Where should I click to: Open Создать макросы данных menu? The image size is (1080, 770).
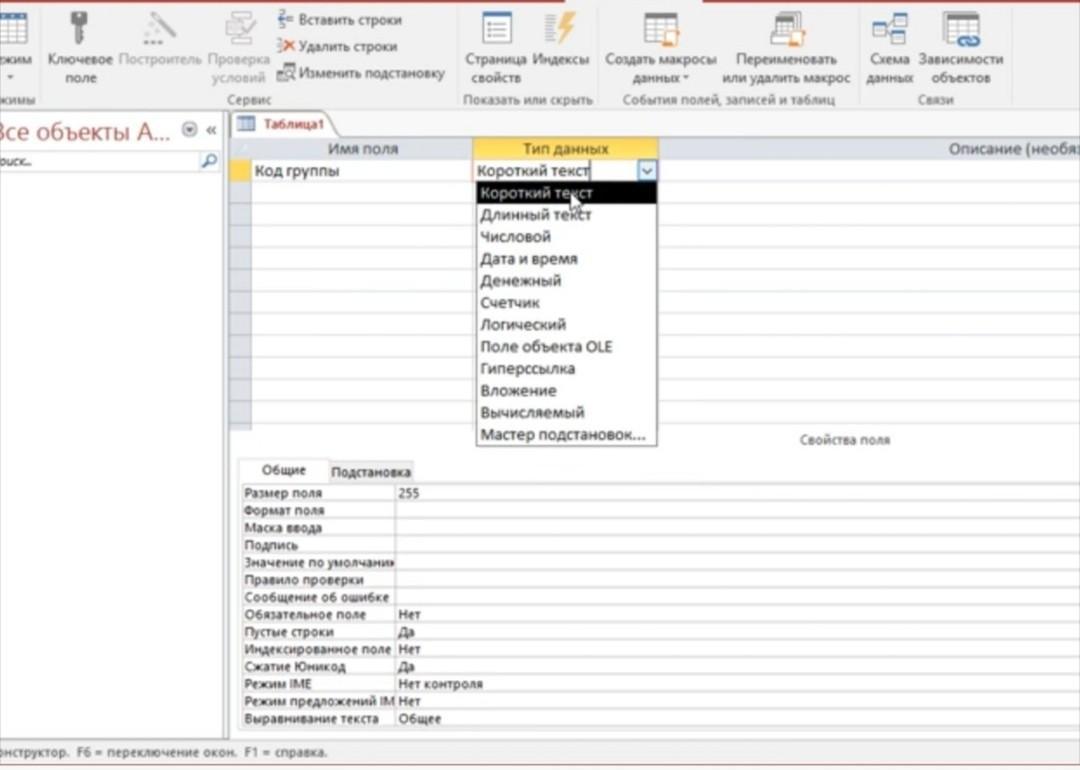661,48
